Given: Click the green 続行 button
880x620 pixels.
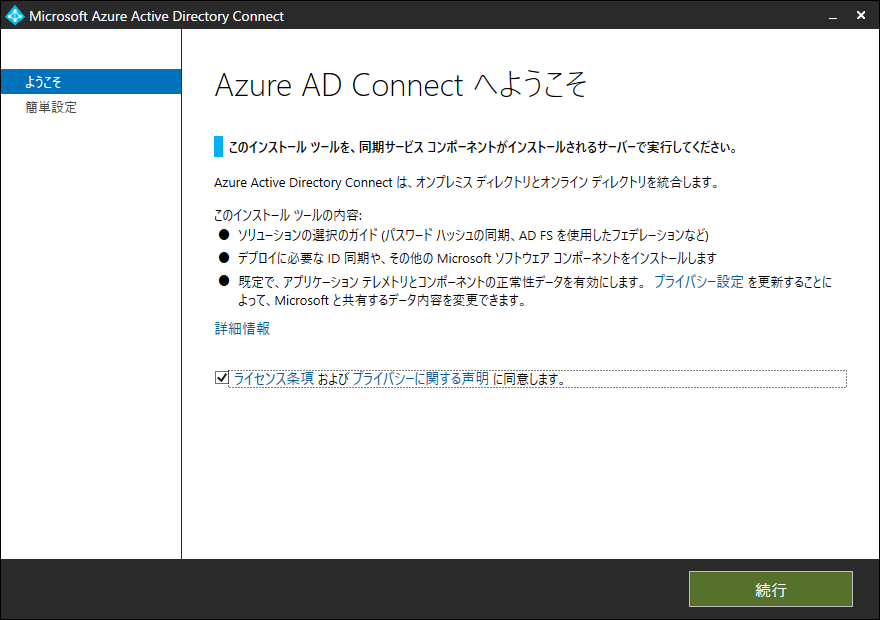Looking at the screenshot, I should point(771,589).
